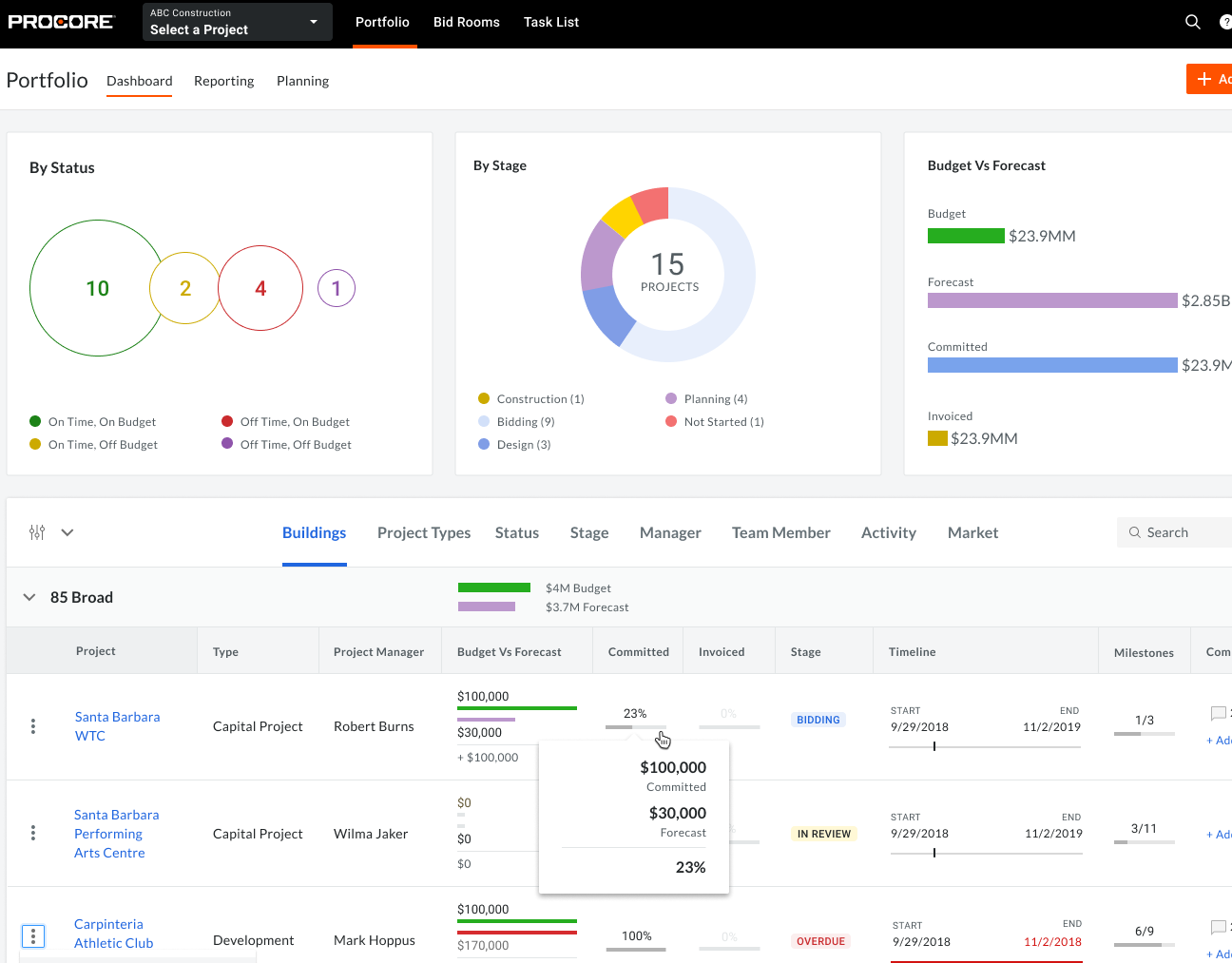Switch to the Dashboard tab
Screen dimensions: 1232x963
coord(140,81)
